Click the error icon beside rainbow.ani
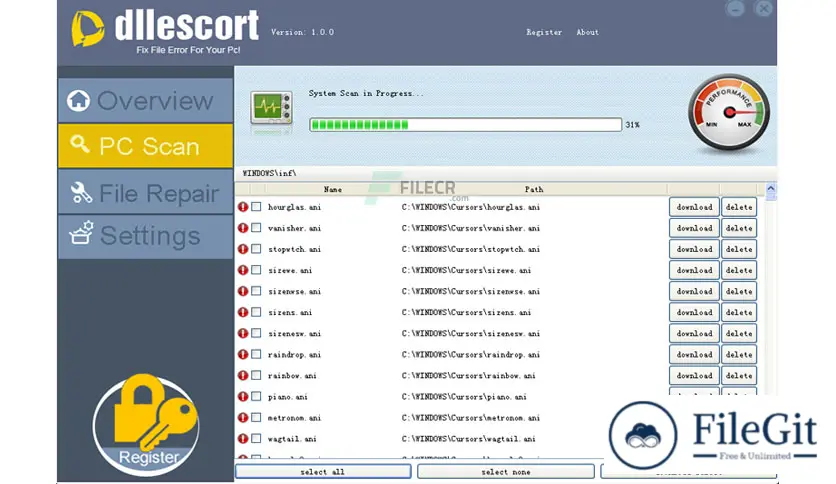This screenshot has height=484, width=836. pos(243,375)
